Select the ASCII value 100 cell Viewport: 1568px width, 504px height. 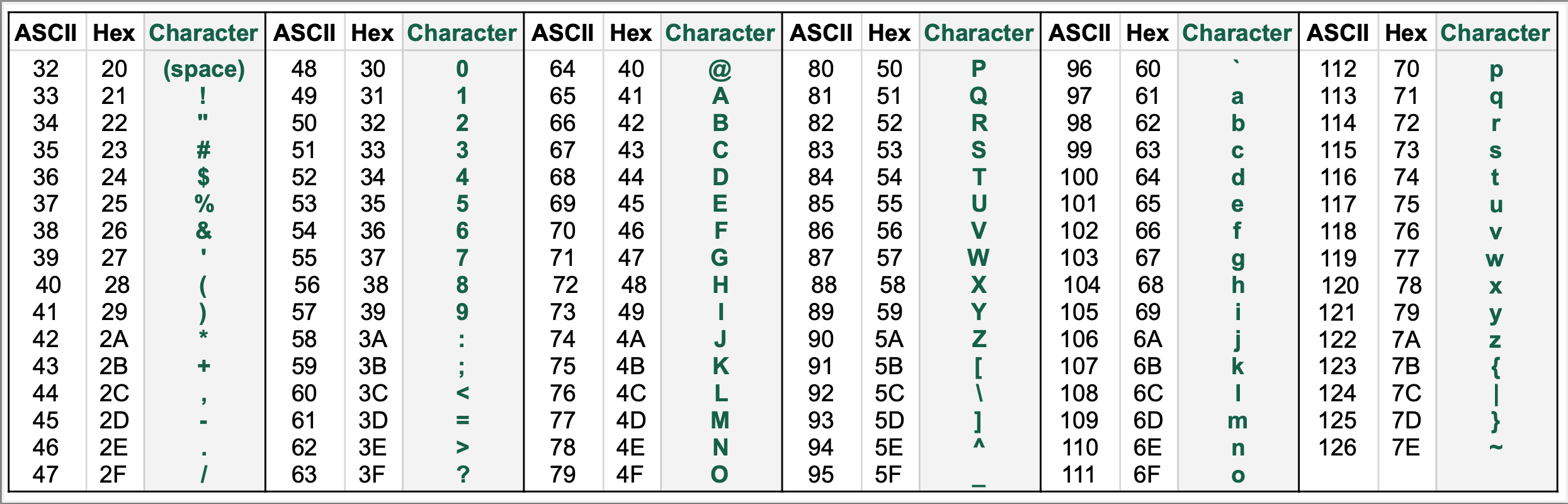pos(1079,177)
